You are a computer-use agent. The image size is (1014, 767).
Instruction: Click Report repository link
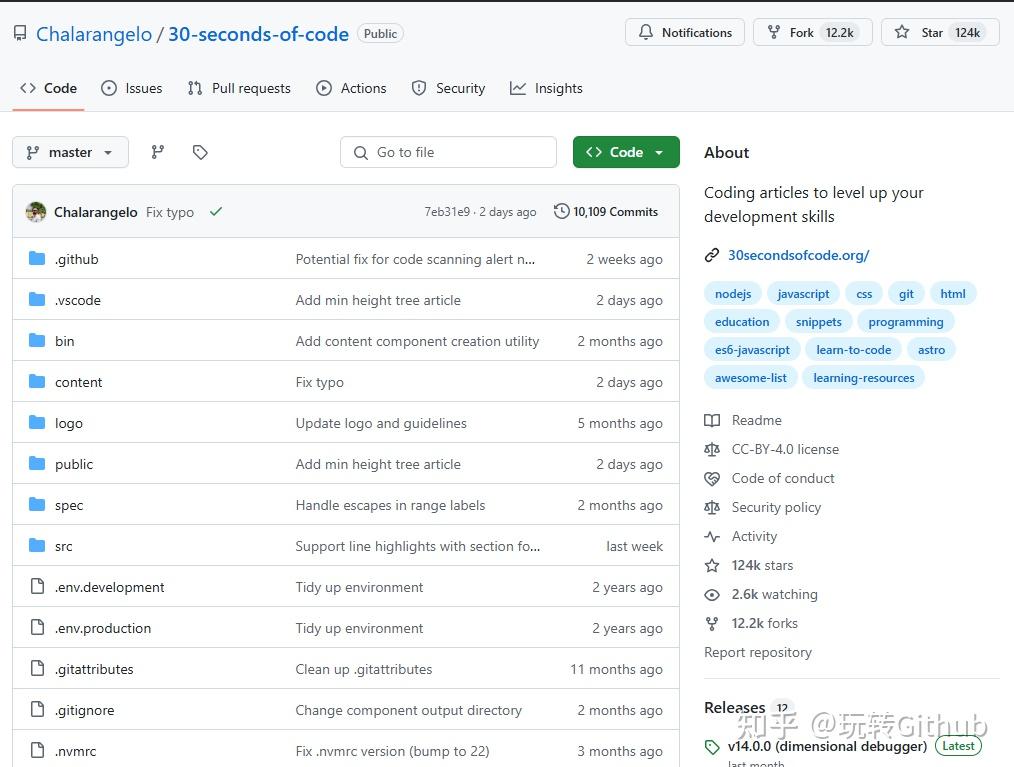(x=757, y=652)
